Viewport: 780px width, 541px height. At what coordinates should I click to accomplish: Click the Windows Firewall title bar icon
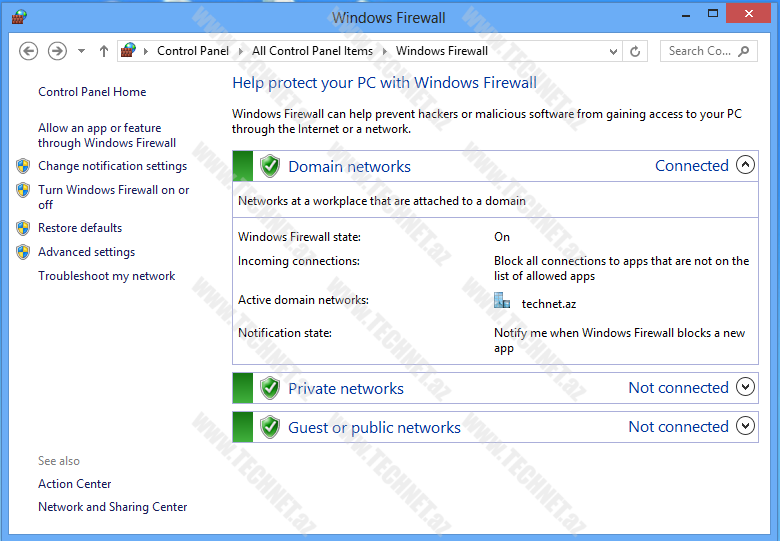pyautogui.click(x=19, y=17)
